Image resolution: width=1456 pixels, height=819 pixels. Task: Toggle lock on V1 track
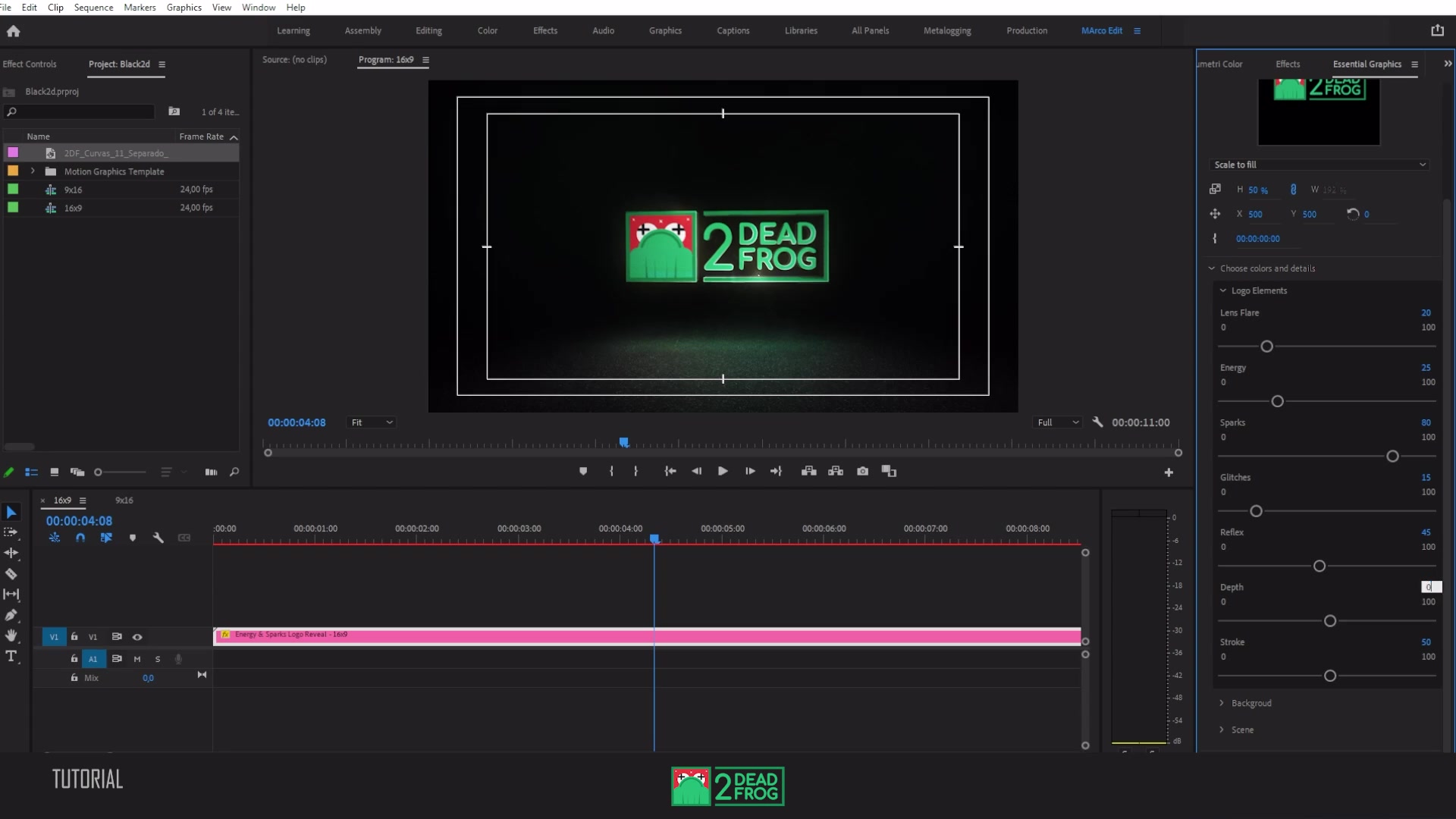(x=74, y=637)
